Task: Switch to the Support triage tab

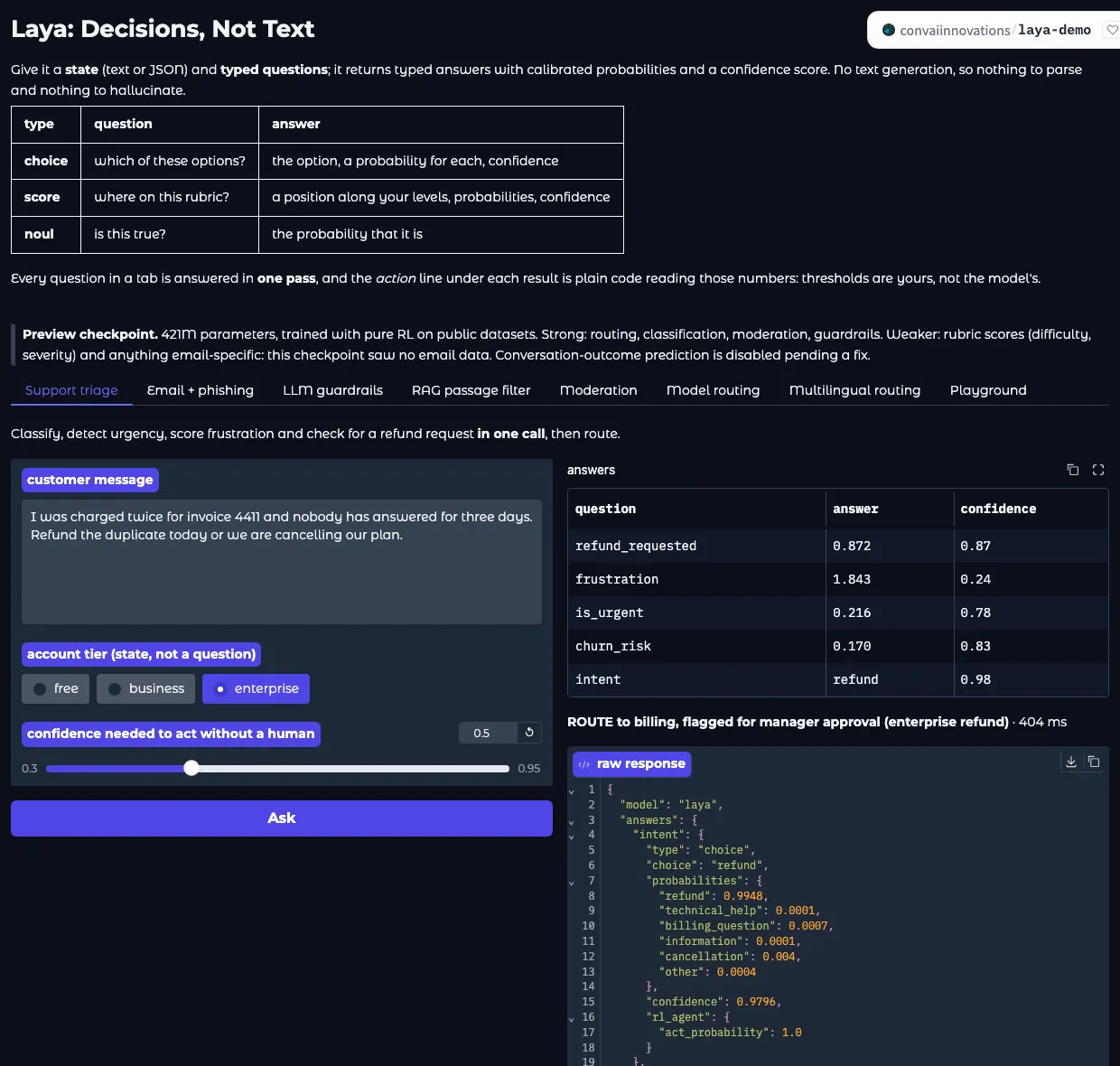Action: 71,390
